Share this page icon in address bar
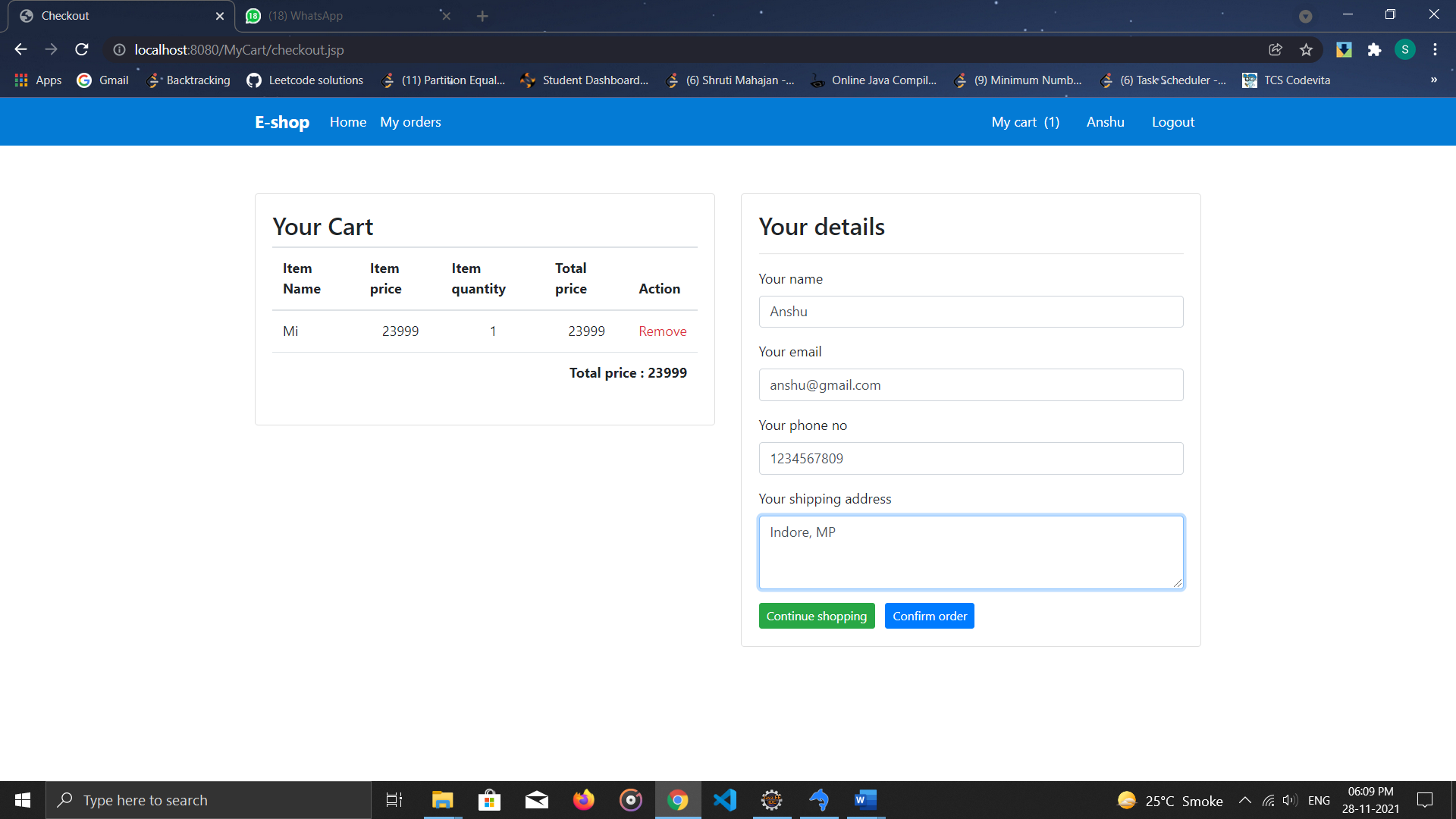The image size is (1456, 819). click(x=1276, y=49)
